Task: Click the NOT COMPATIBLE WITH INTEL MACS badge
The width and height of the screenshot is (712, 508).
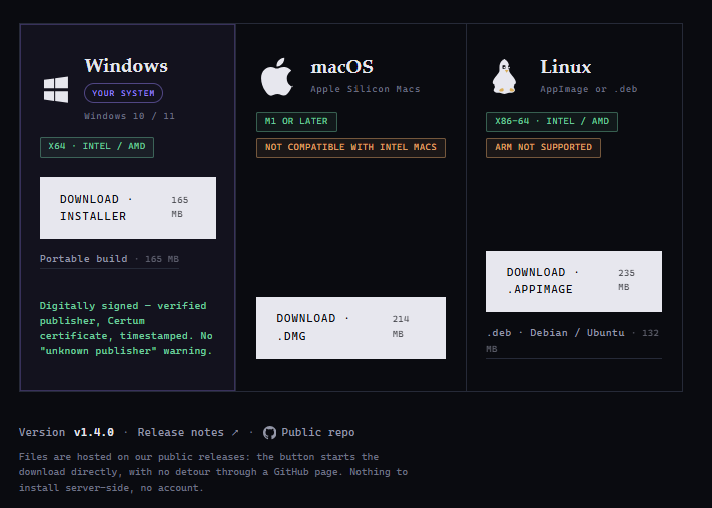Action: pos(351,148)
